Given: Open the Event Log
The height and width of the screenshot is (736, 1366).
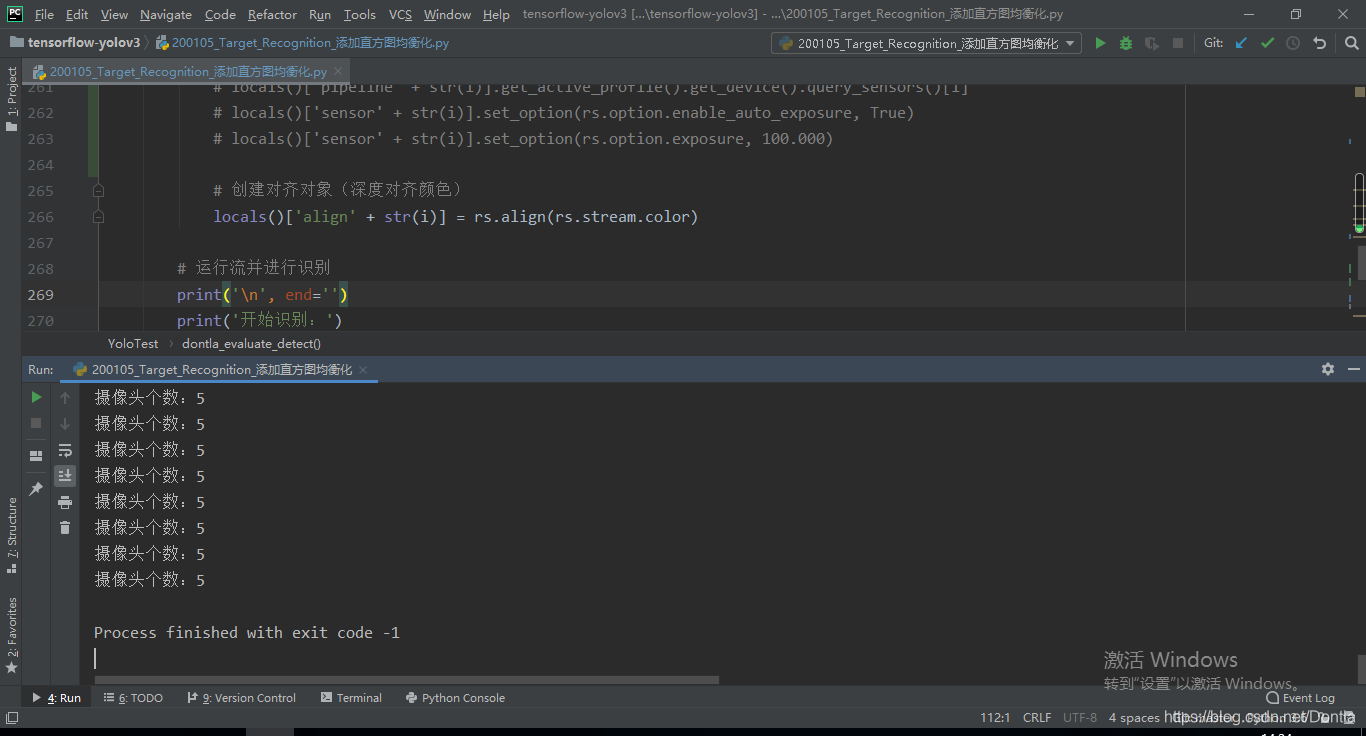Looking at the screenshot, I should tap(1300, 698).
